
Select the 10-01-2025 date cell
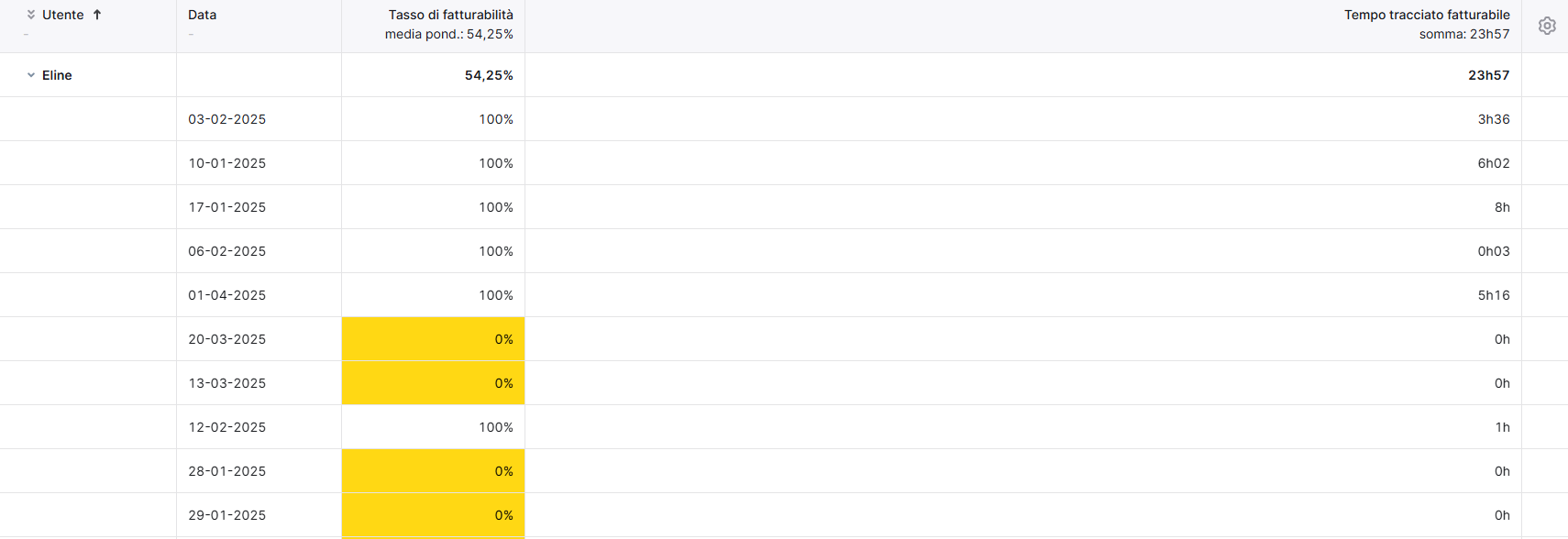click(x=227, y=163)
